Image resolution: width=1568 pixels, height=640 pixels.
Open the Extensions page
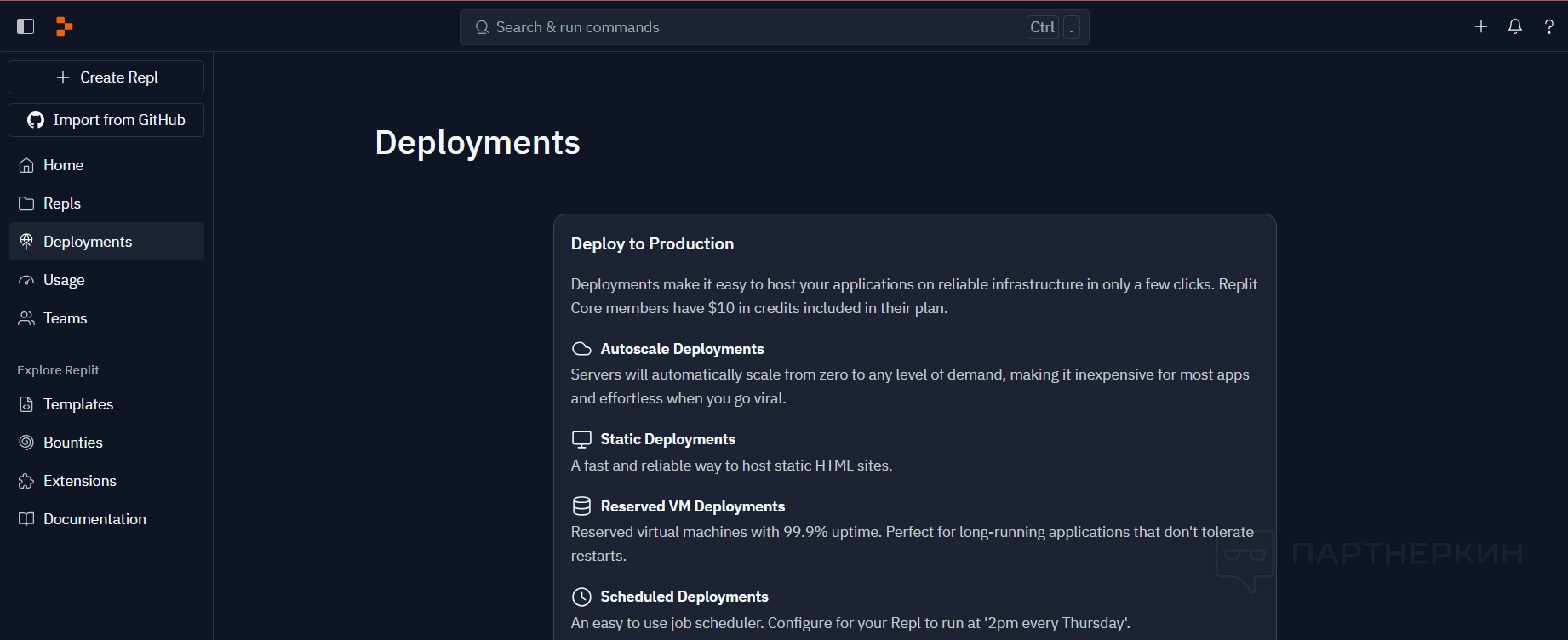79,481
